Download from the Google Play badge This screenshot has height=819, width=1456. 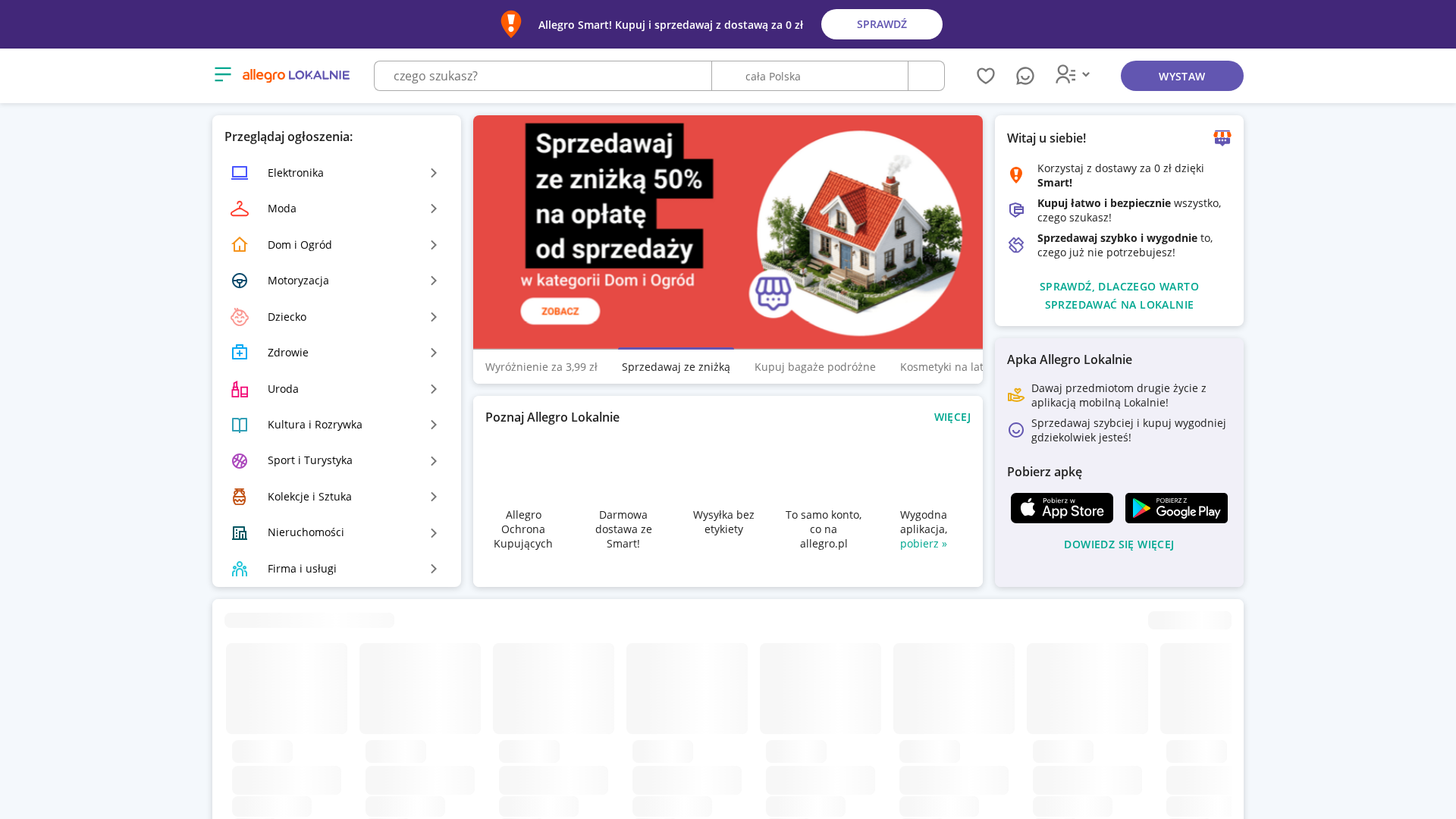[x=1176, y=508]
